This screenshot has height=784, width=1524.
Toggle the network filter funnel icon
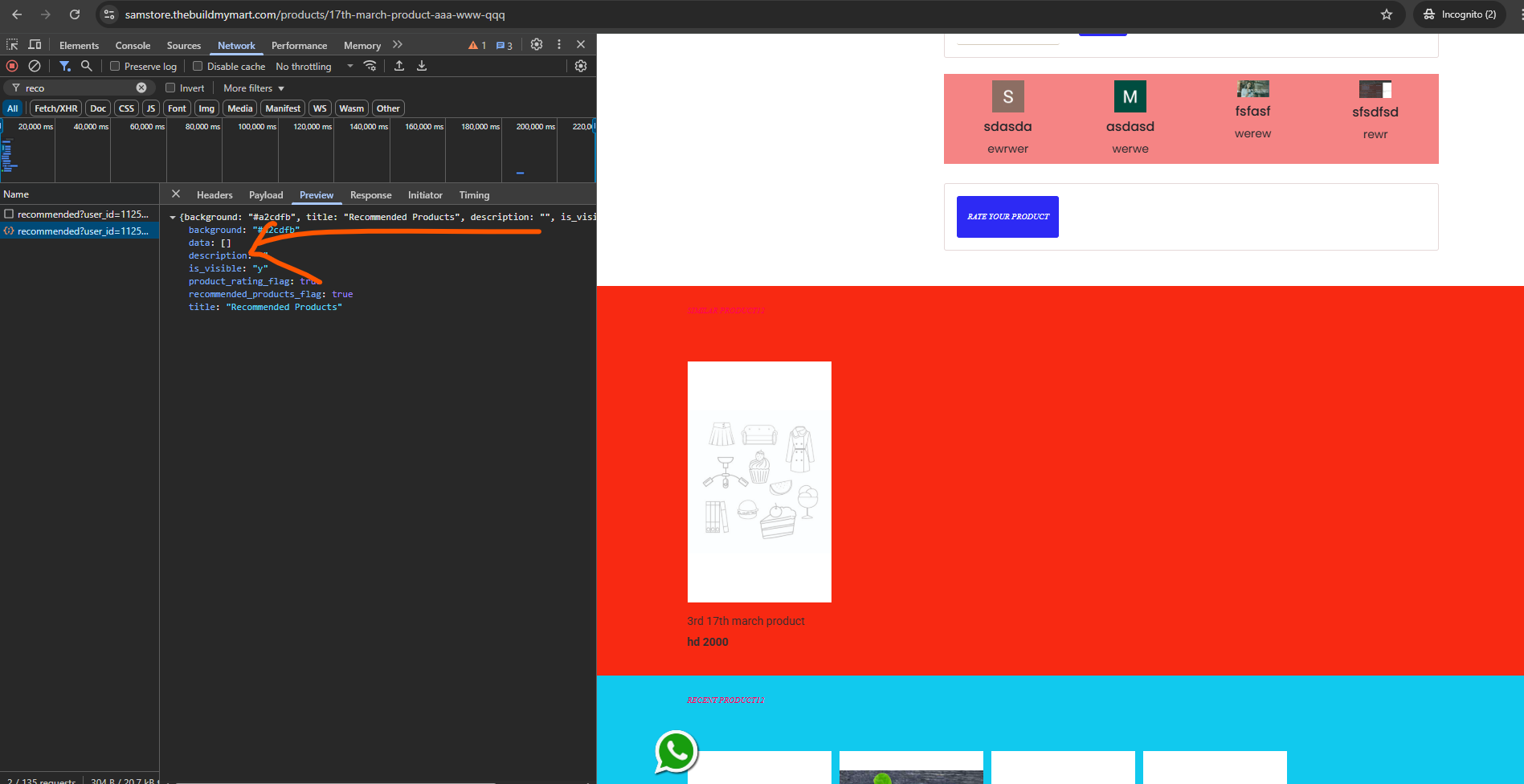tap(65, 66)
